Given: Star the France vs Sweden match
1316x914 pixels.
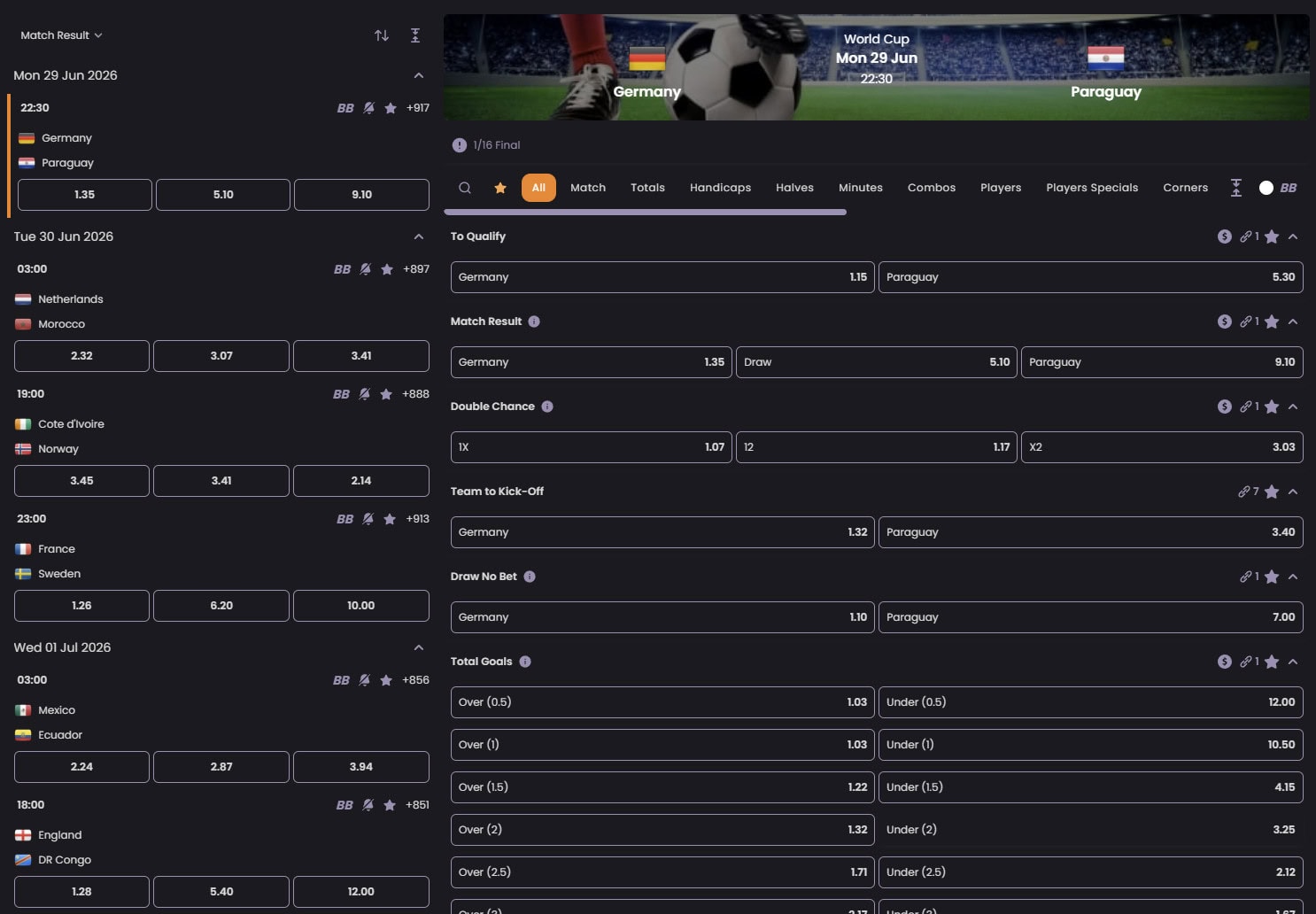Looking at the screenshot, I should [x=390, y=519].
